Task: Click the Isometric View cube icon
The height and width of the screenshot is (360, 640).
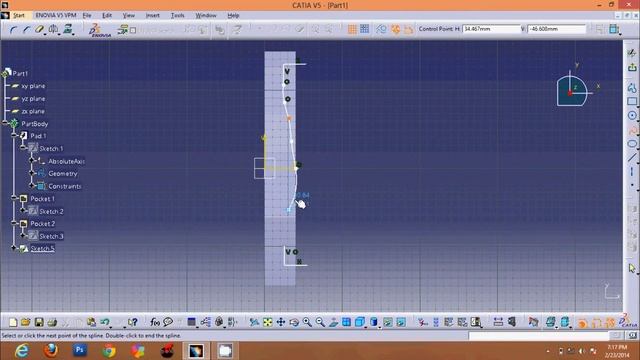Action: [360, 322]
